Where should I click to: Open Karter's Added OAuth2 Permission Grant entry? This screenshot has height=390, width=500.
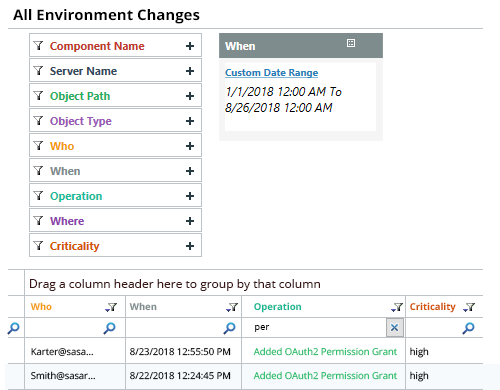pos(325,352)
